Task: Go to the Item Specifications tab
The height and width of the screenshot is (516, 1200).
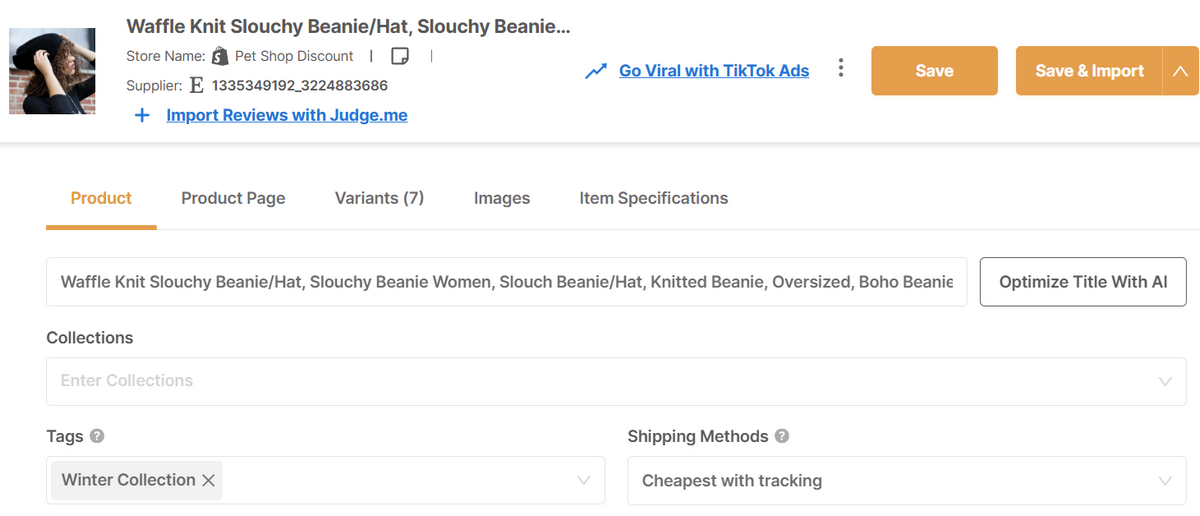Action: [x=654, y=198]
